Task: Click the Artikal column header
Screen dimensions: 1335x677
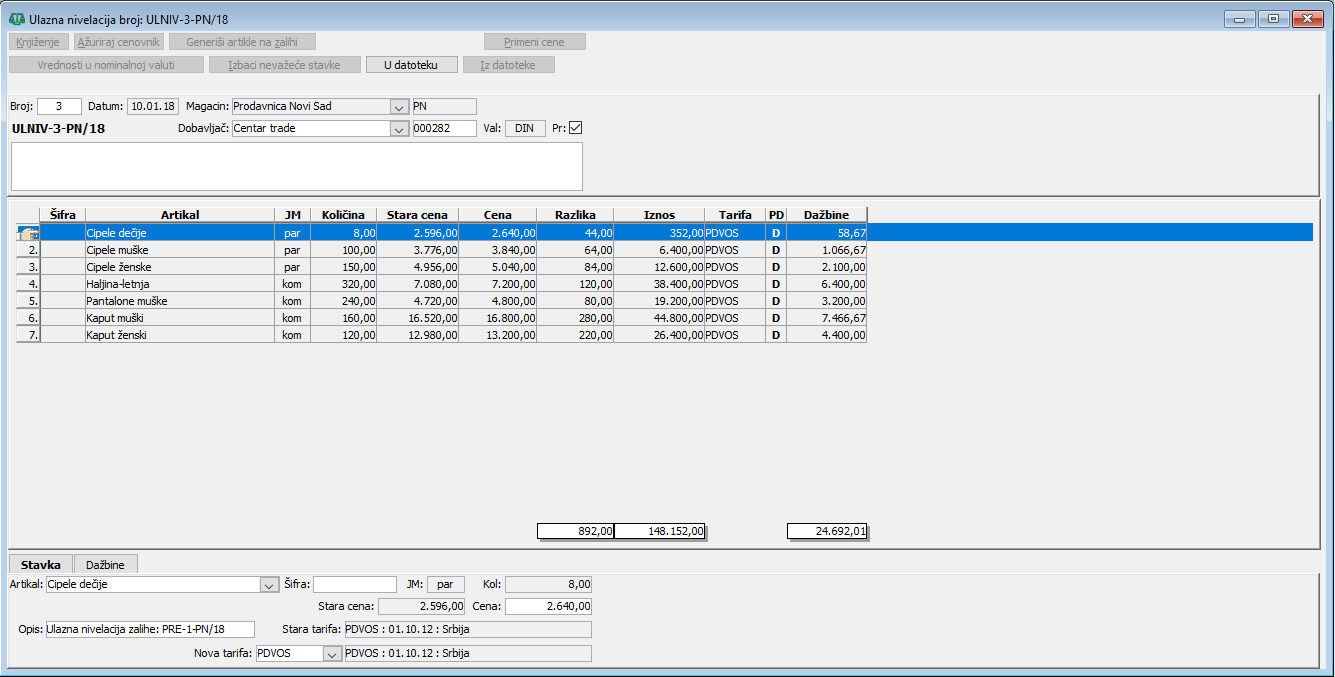Action: tap(180, 215)
